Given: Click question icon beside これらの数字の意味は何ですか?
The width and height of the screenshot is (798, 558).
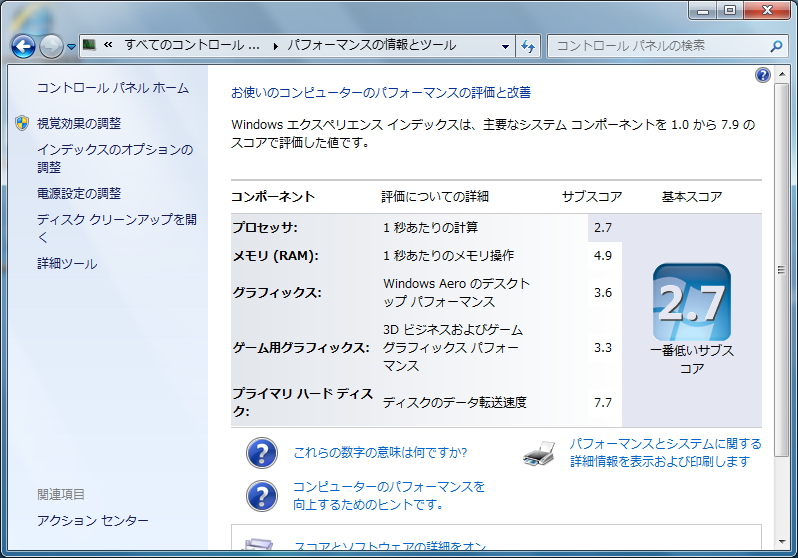Looking at the screenshot, I should point(262,453).
